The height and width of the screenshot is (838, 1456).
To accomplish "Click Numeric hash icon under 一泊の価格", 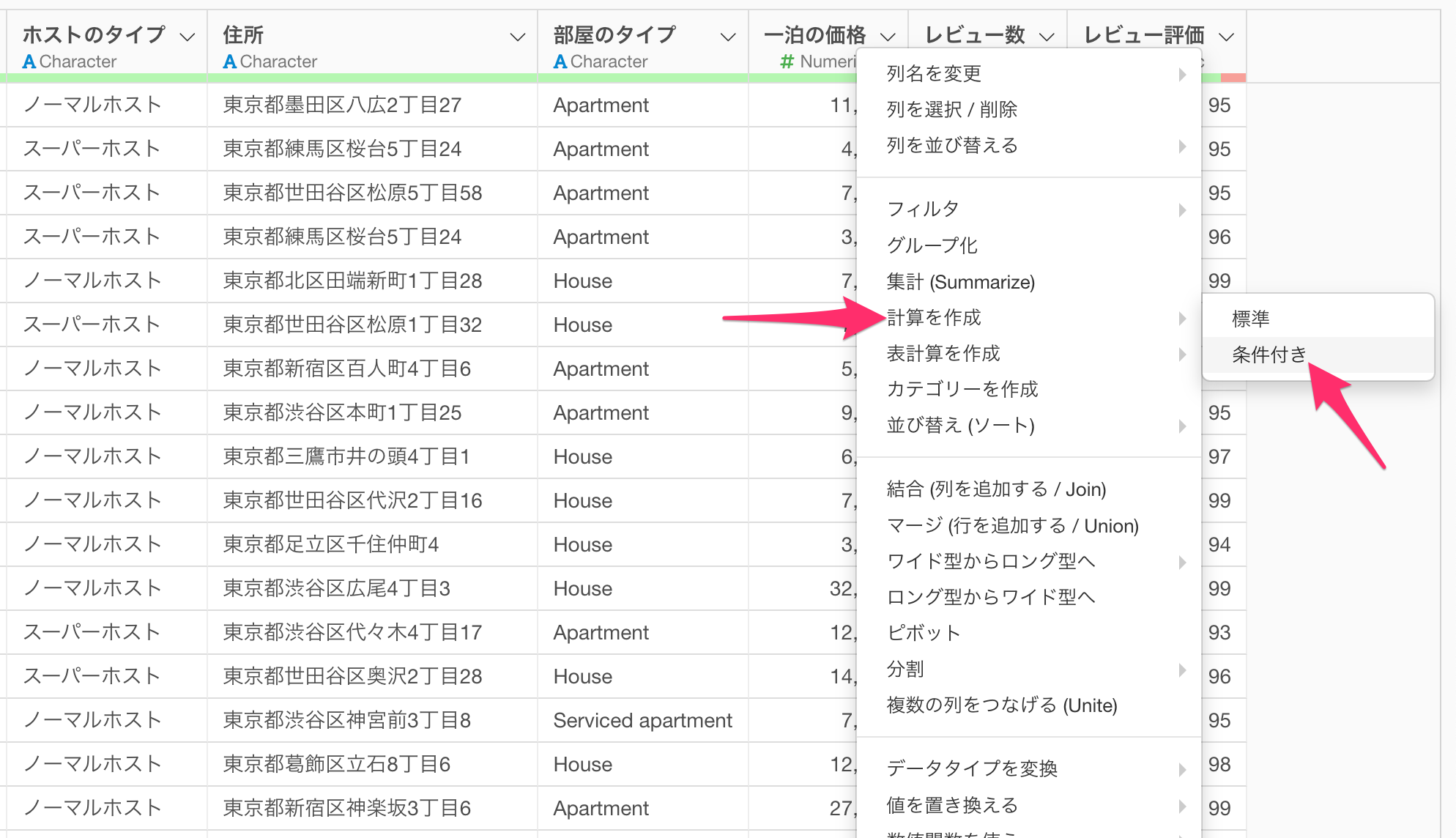I will pyautogui.click(x=787, y=62).
